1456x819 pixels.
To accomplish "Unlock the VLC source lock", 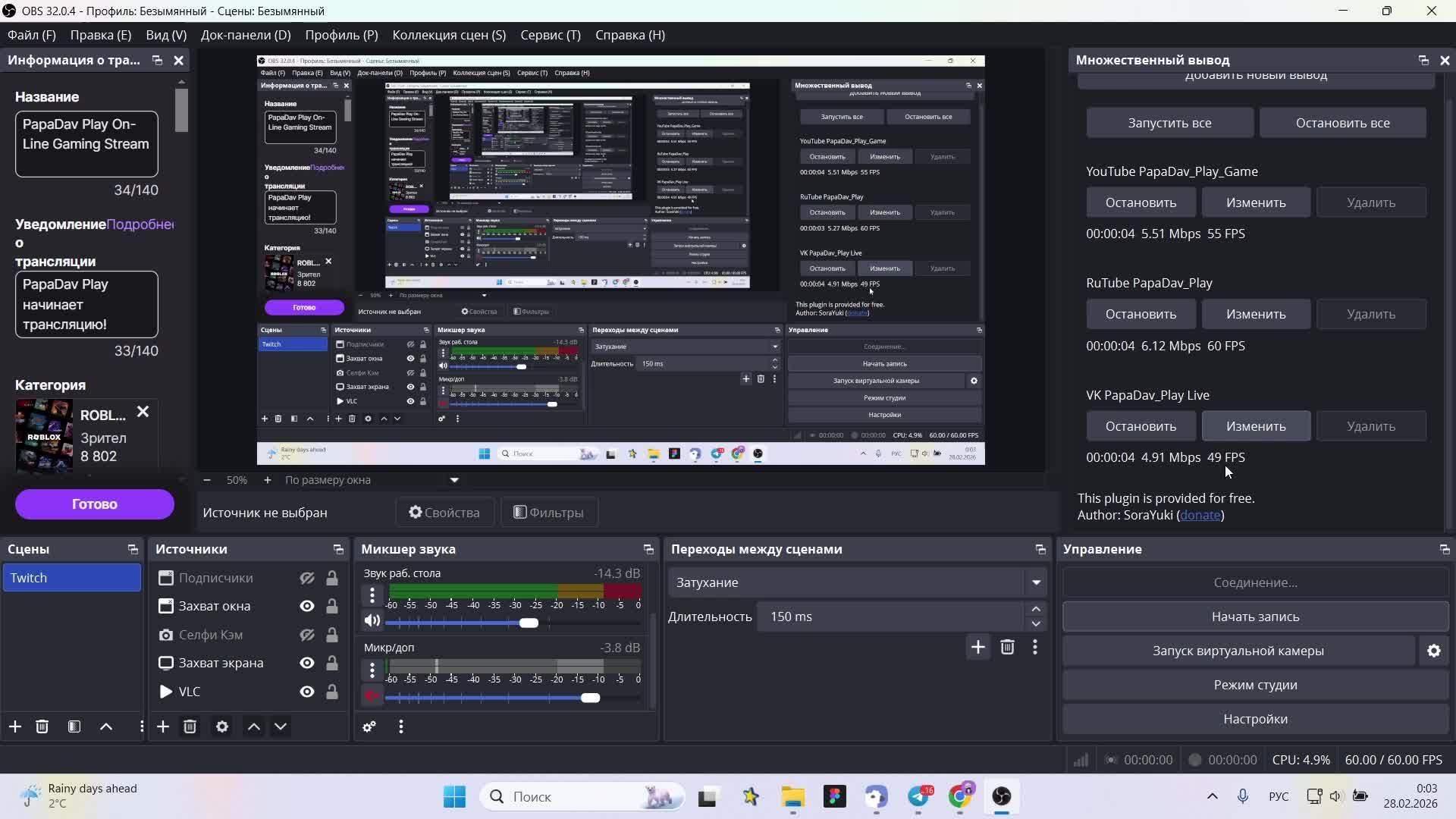I will pyautogui.click(x=332, y=692).
